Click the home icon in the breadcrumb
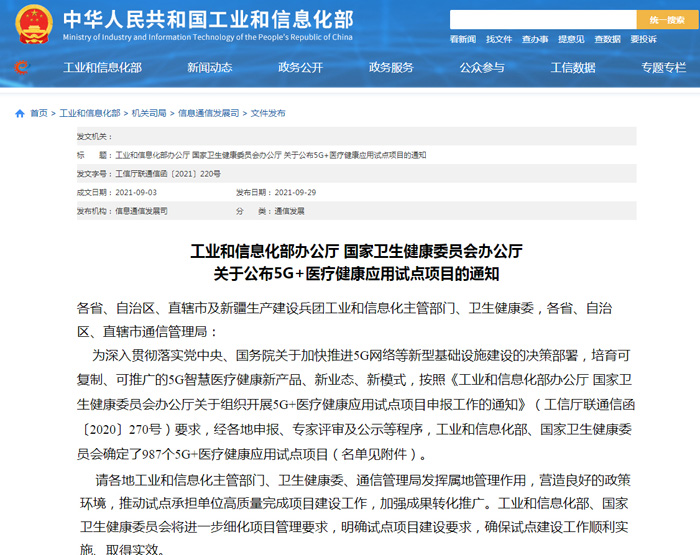The width and height of the screenshot is (700, 555). click(20, 113)
